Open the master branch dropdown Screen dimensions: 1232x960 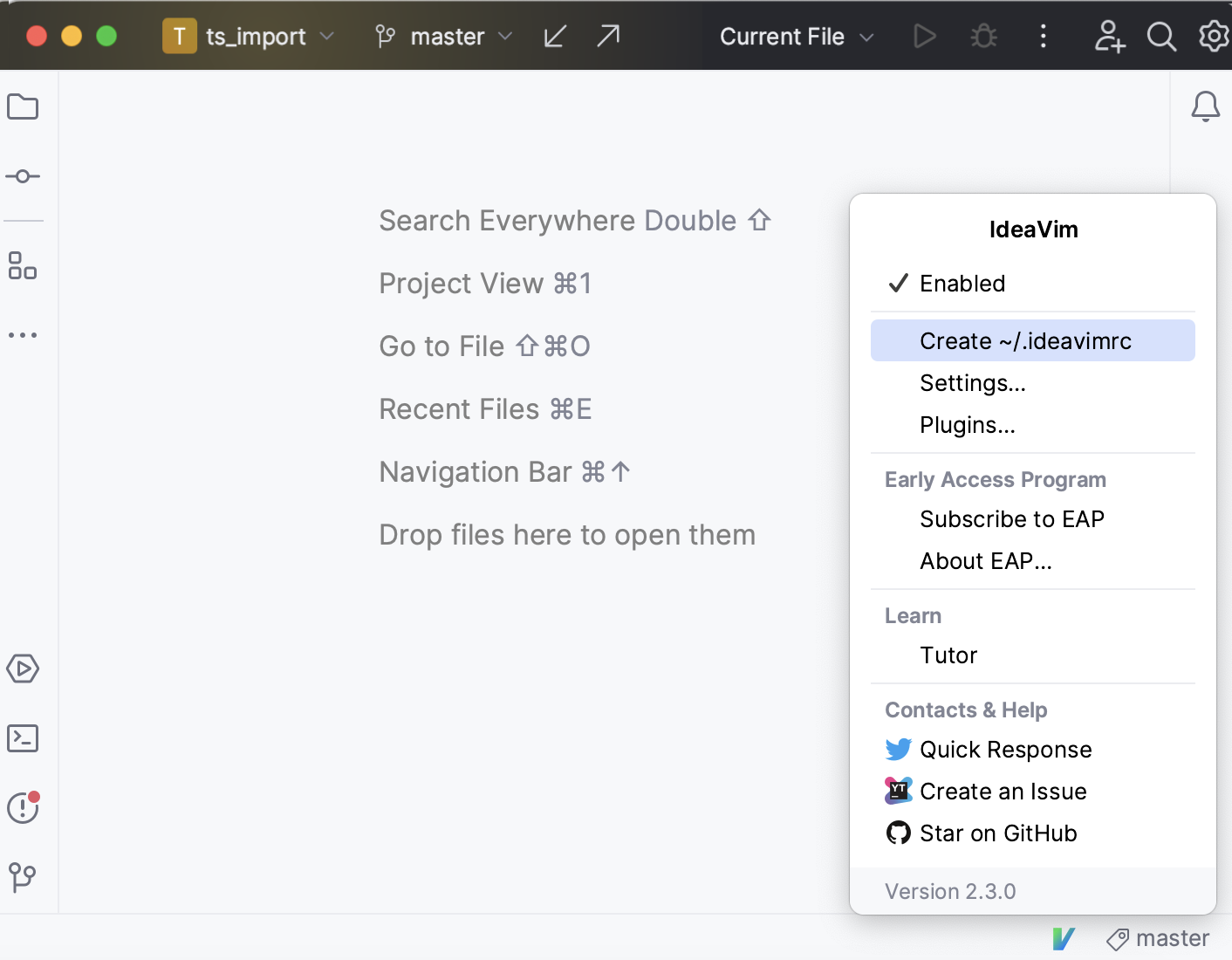point(442,36)
